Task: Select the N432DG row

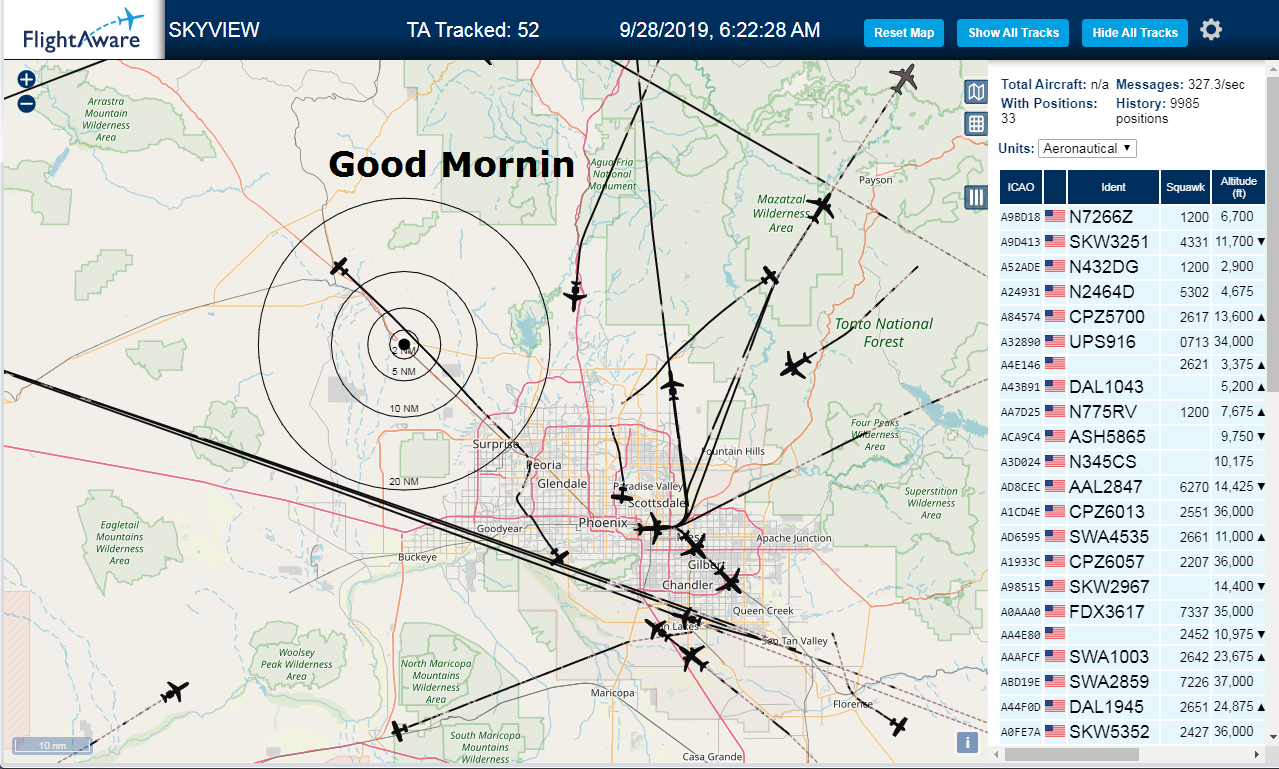Action: pyautogui.click(x=1133, y=267)
